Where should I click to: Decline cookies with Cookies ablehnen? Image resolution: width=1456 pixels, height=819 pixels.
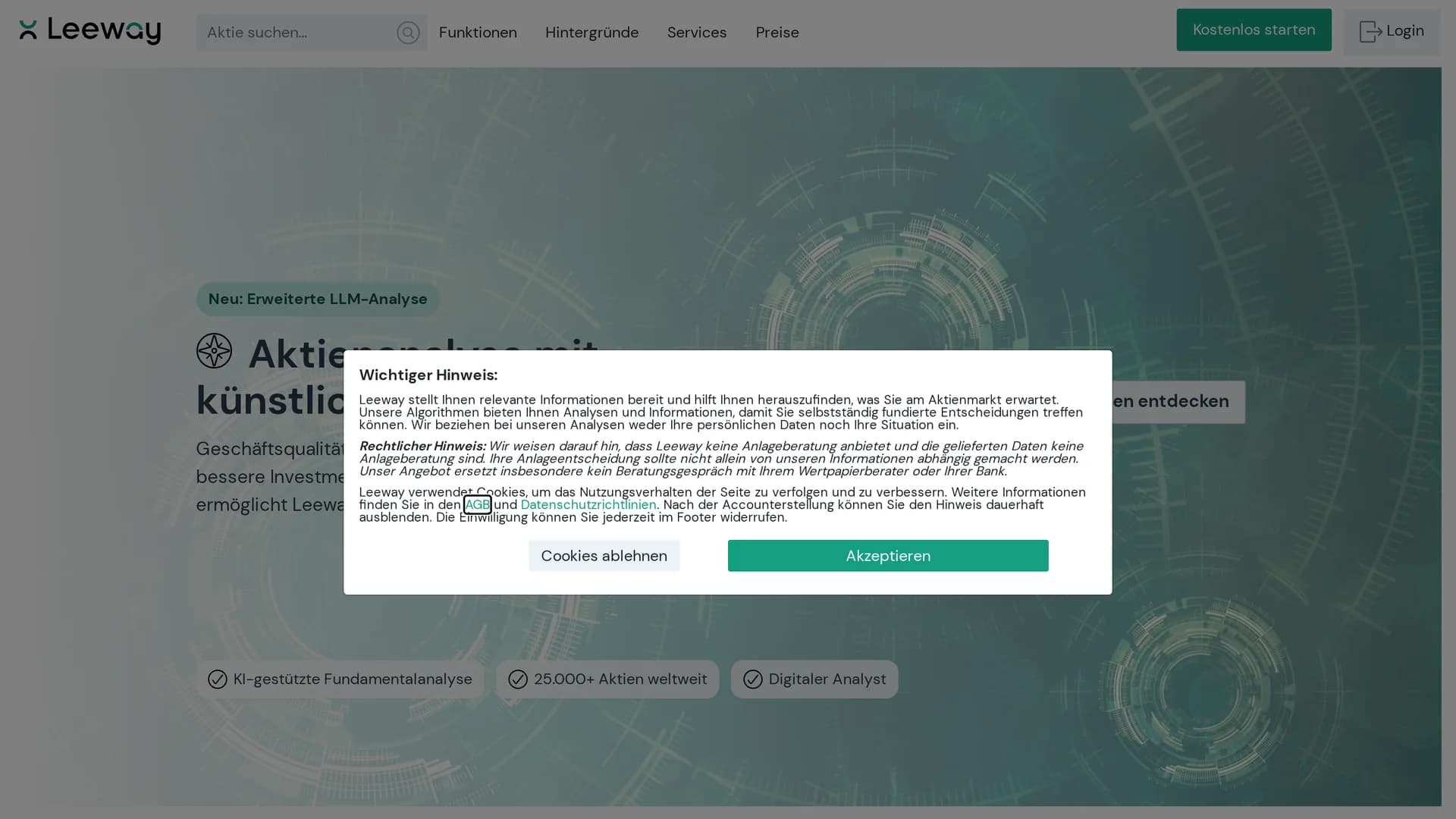tap(604, 556)
